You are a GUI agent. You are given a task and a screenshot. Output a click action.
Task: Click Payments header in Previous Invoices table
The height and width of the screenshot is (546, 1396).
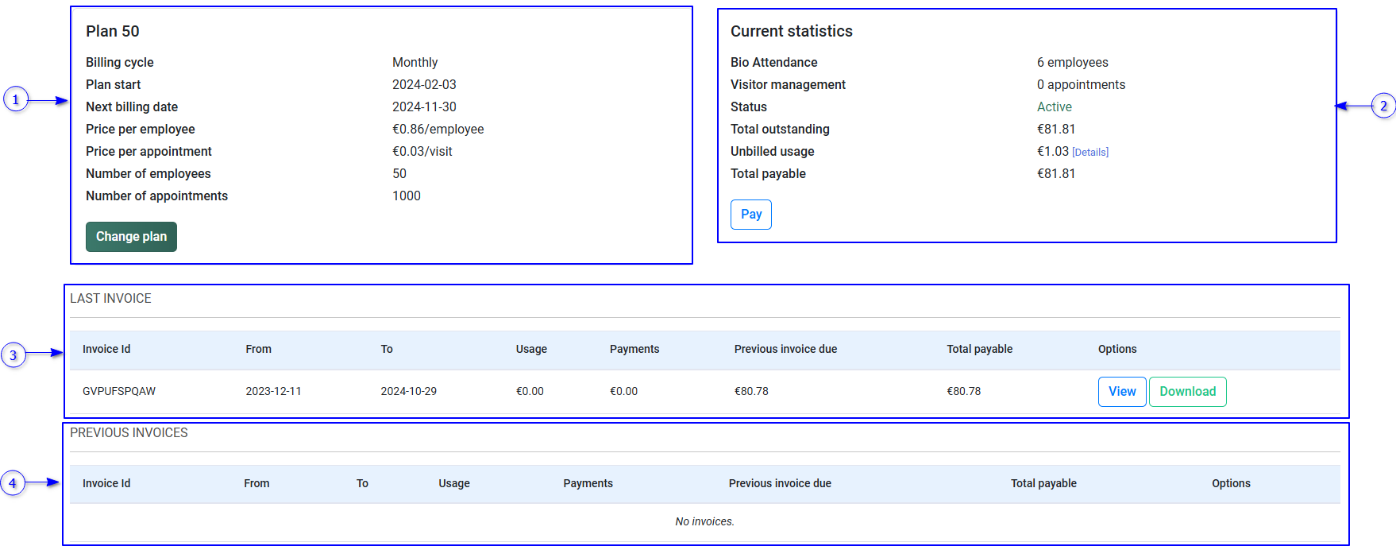[588, 483]
